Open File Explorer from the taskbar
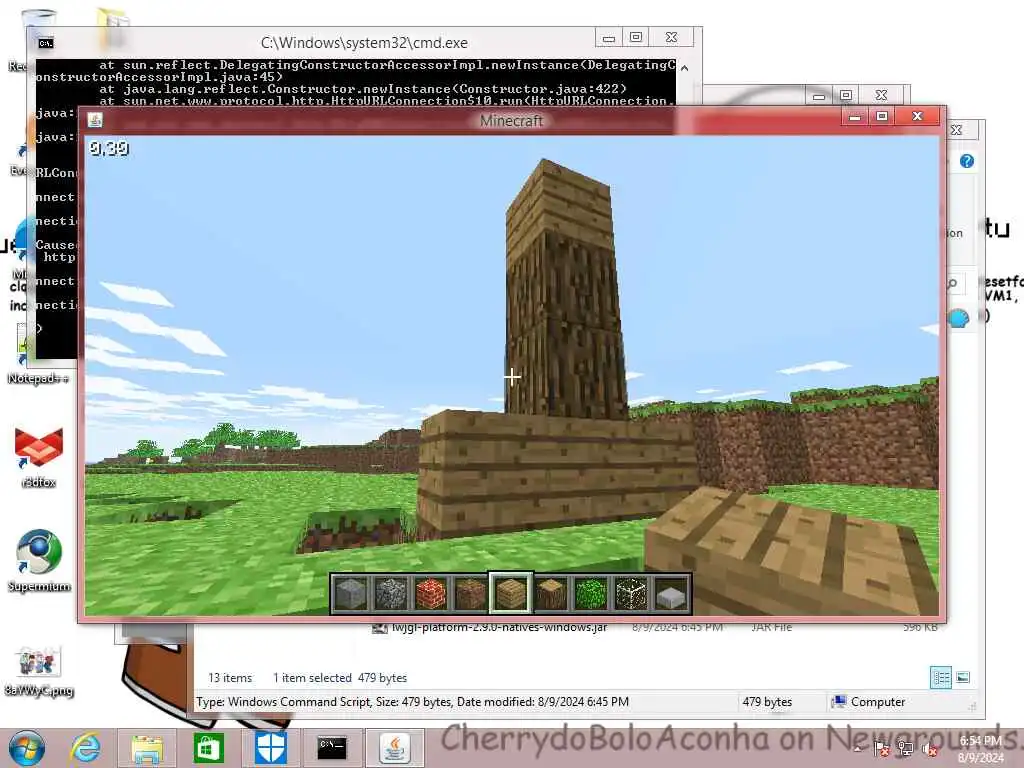Image resolution: width=1024 pixels, height=768 pixels. pos(147,748)
